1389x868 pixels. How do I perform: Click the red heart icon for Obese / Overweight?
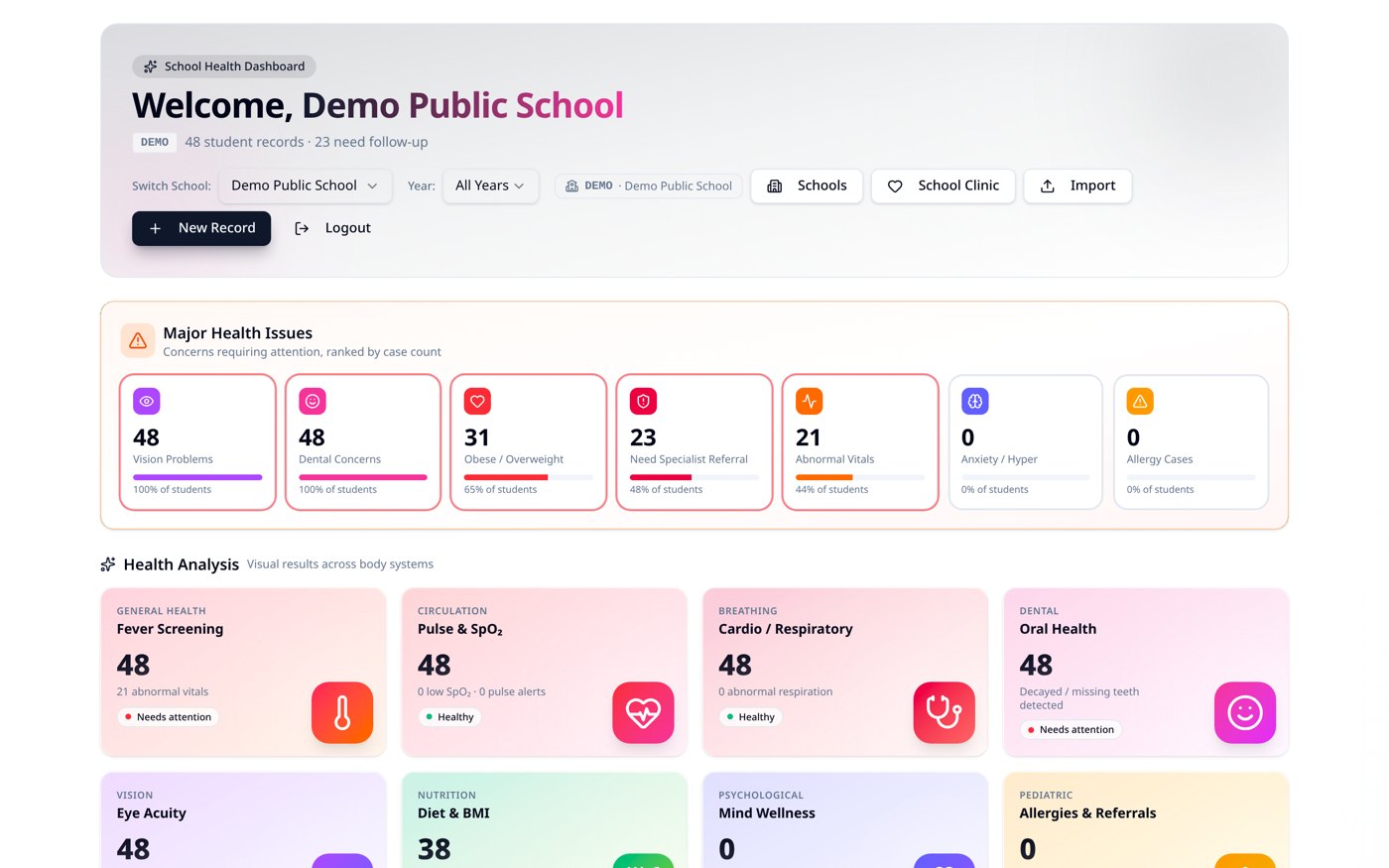click(x=477, y=401)
